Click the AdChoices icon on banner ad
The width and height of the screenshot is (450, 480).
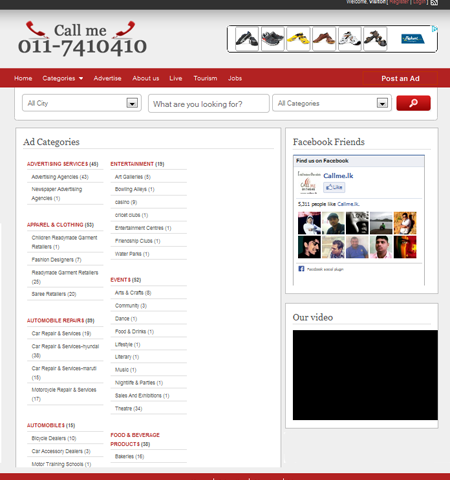[435, 29]
